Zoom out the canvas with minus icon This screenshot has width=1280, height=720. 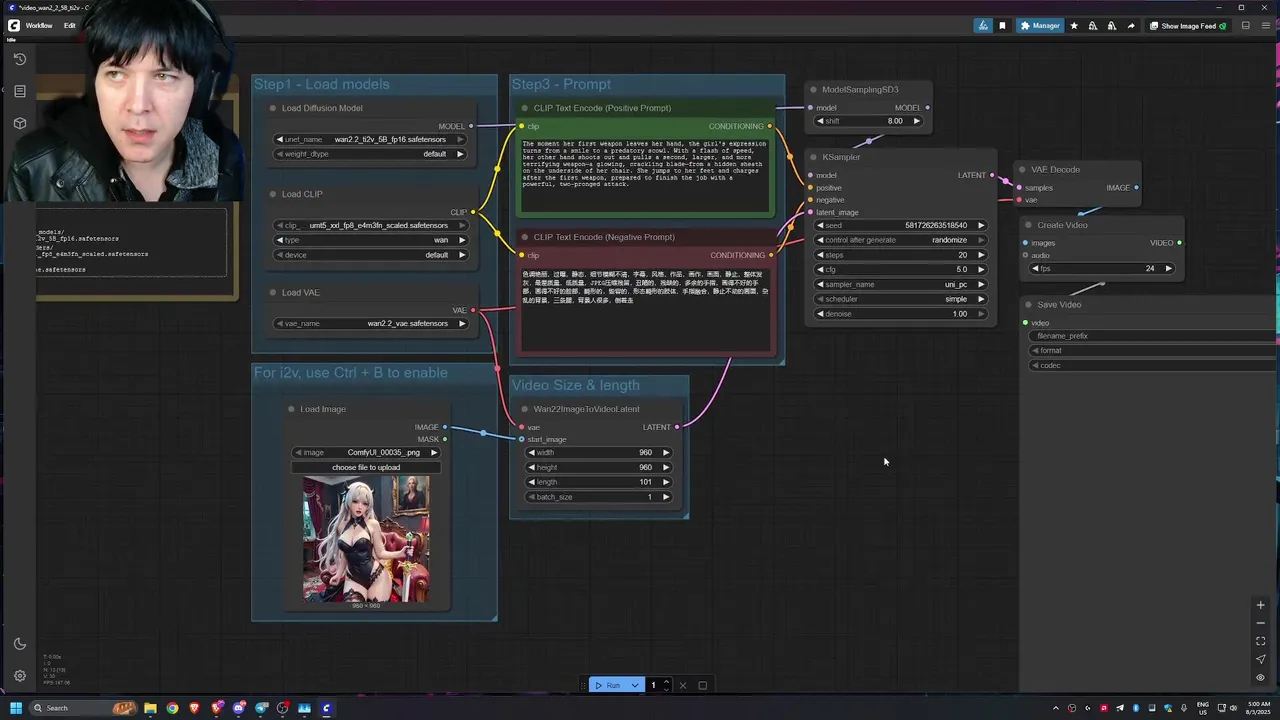click(1260, 623)
